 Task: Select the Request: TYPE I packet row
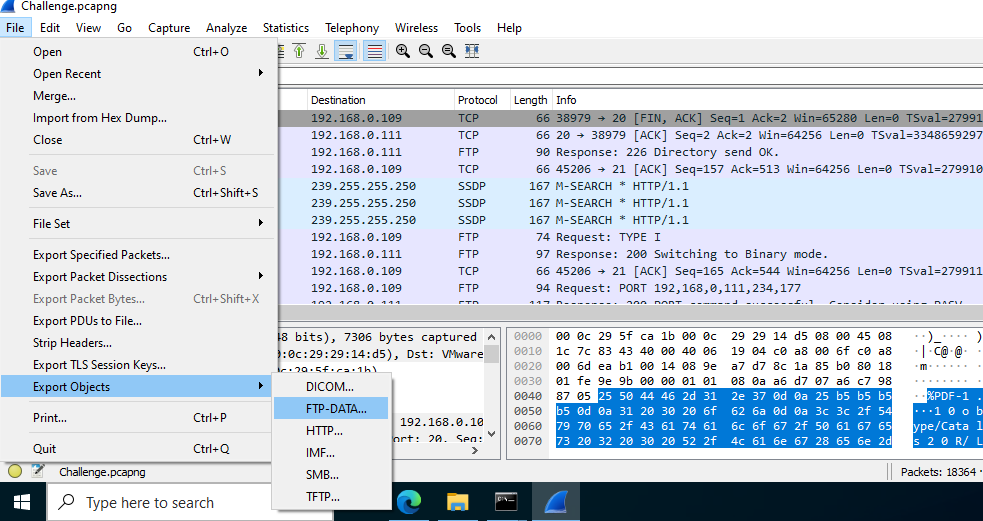(x=630, y=237)
